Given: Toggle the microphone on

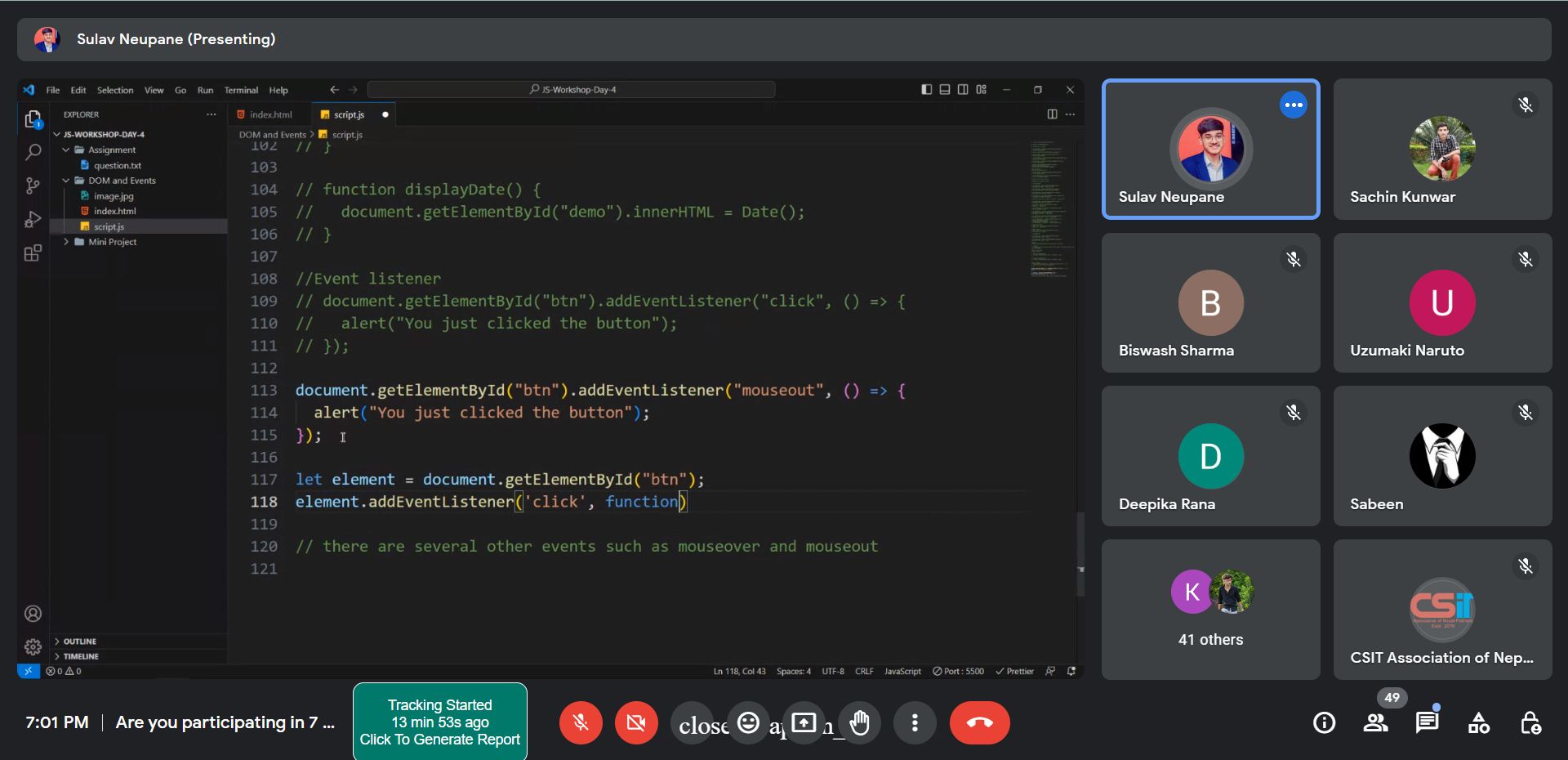Looking at the screenshot, I should [581, 722].
